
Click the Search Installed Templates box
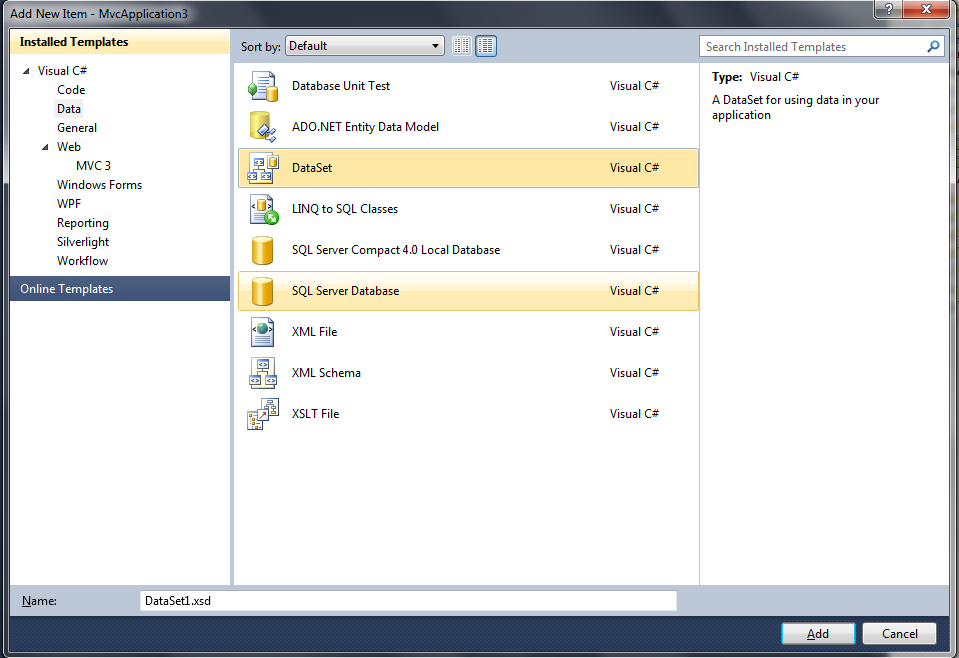pos(821,46)
